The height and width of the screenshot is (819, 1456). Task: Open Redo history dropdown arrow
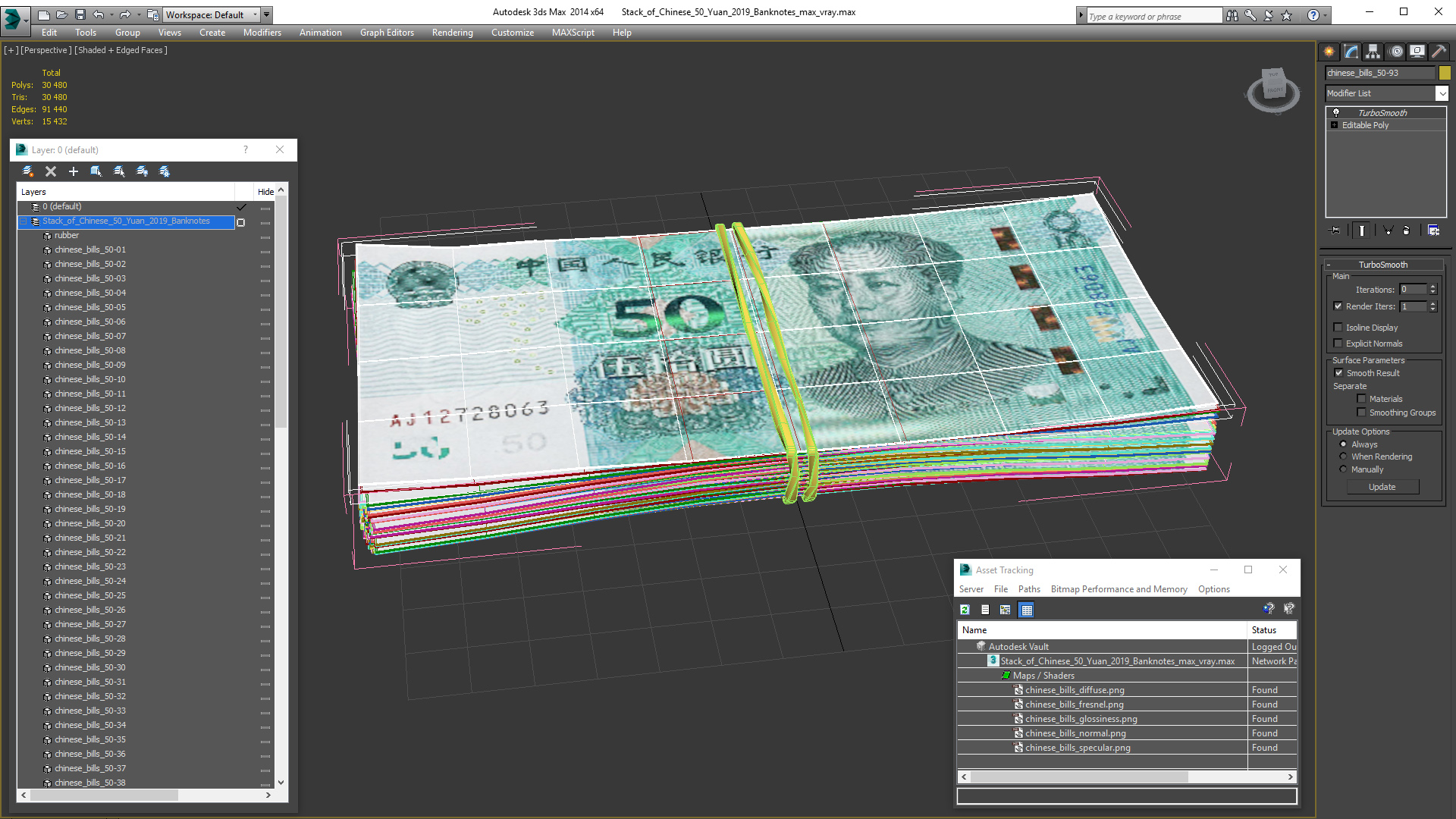coord(138,14)
